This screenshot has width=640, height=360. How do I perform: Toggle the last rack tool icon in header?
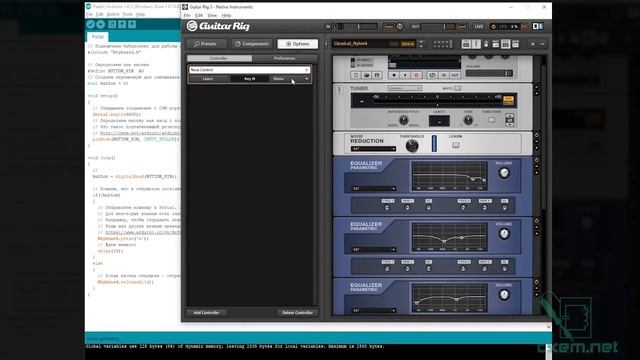(516, 44)
